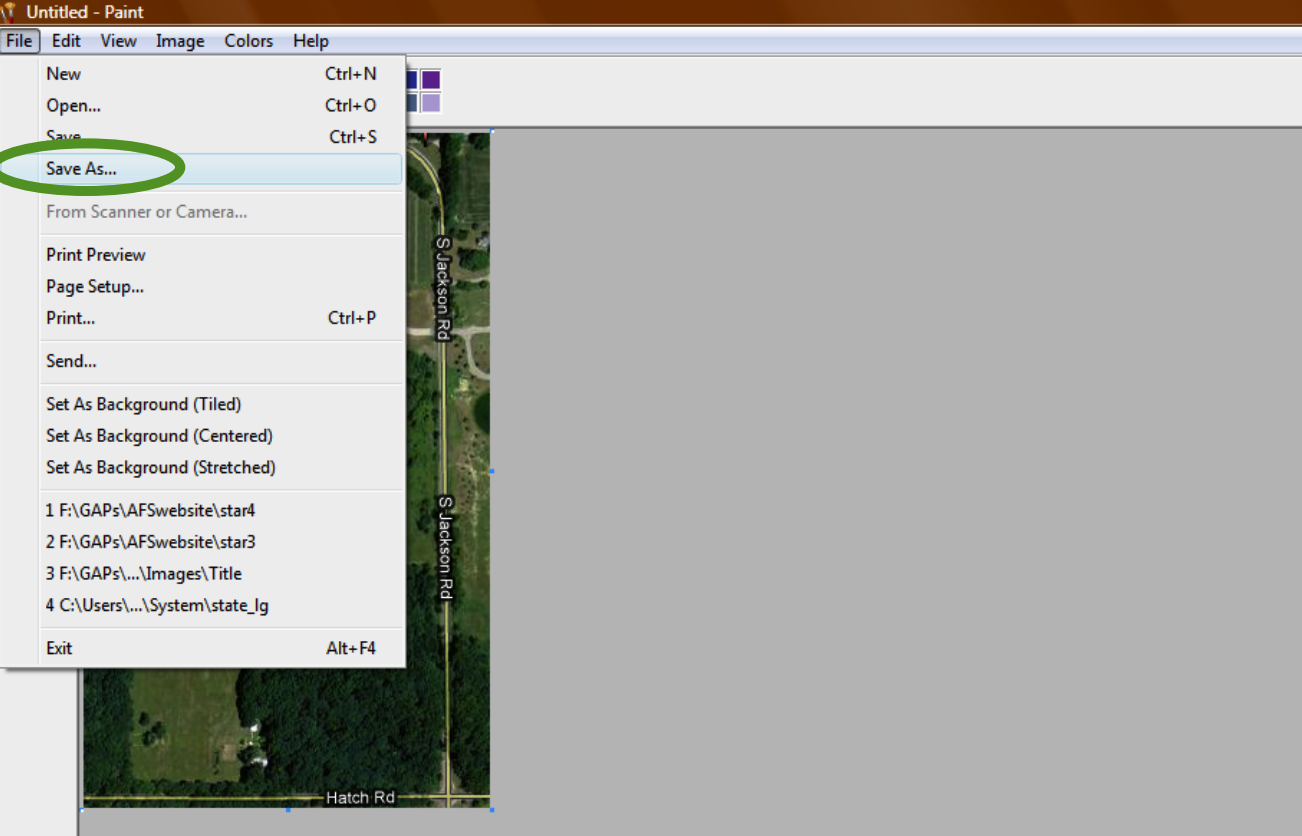The height and width of the screenshot is (836, 1302).
Task: Choose Save As from the File menu
Action: click(80, 169)
